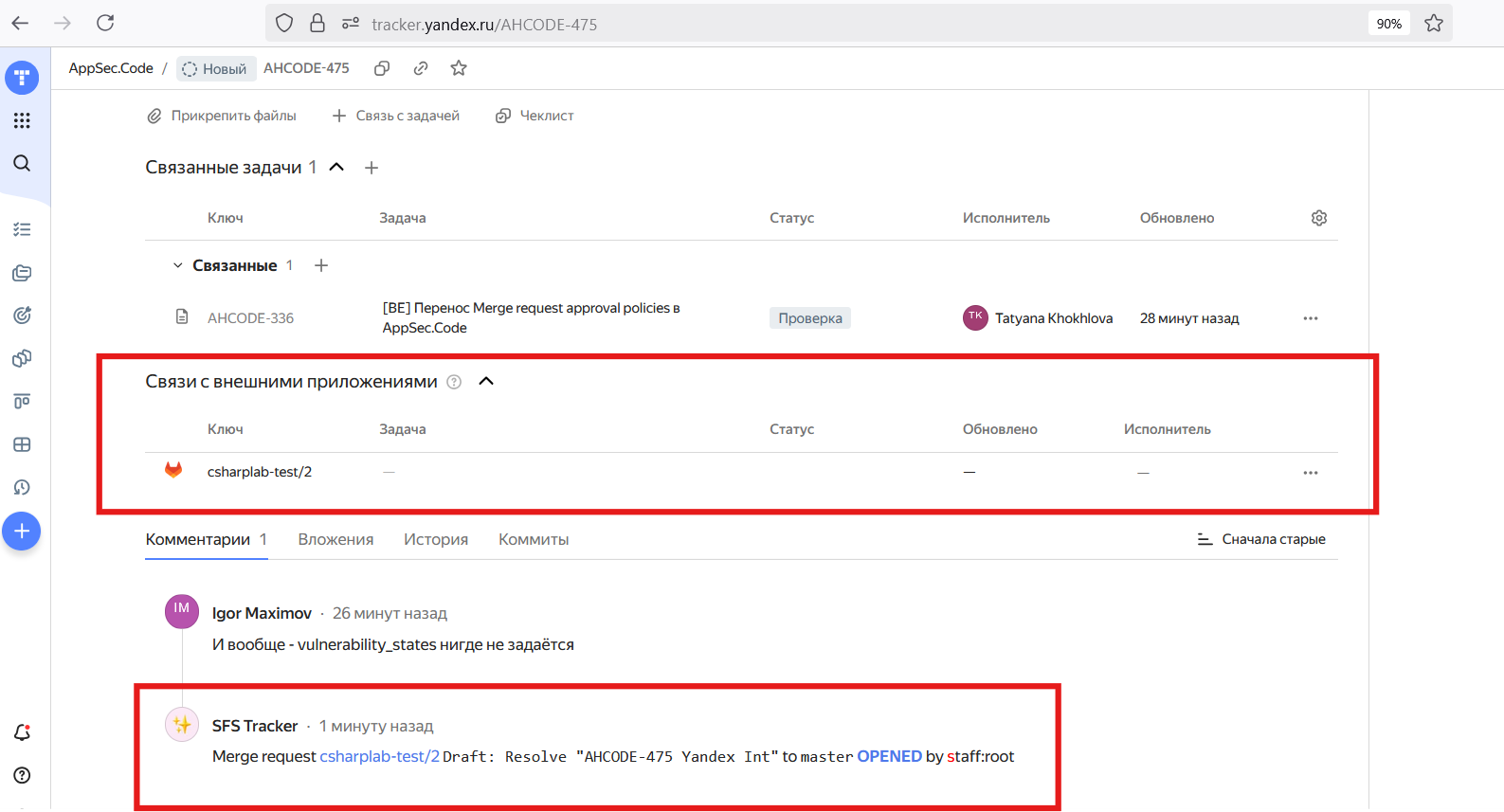Click the padlock site security icon
1504x812 pixels.
[317, 24]
